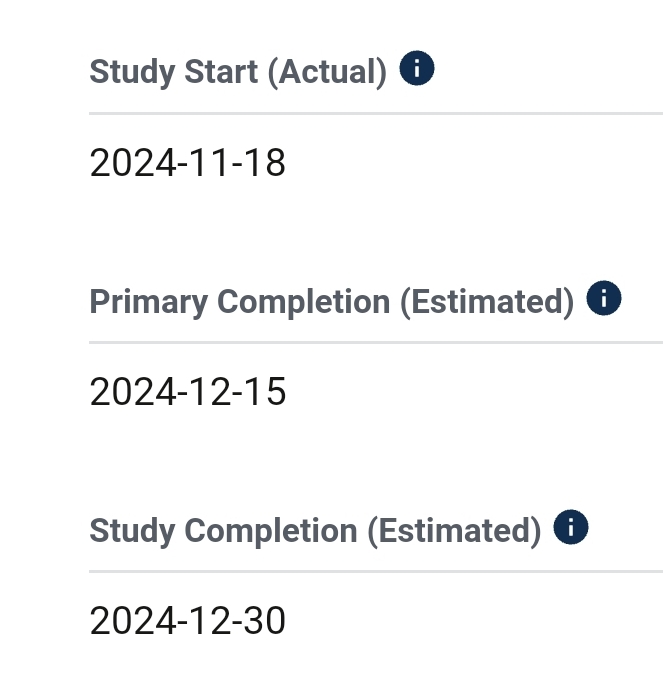Select the Study Completion (Estimated) heading
This screenshot has width=663, height=683.
click(x=315, y=531)
